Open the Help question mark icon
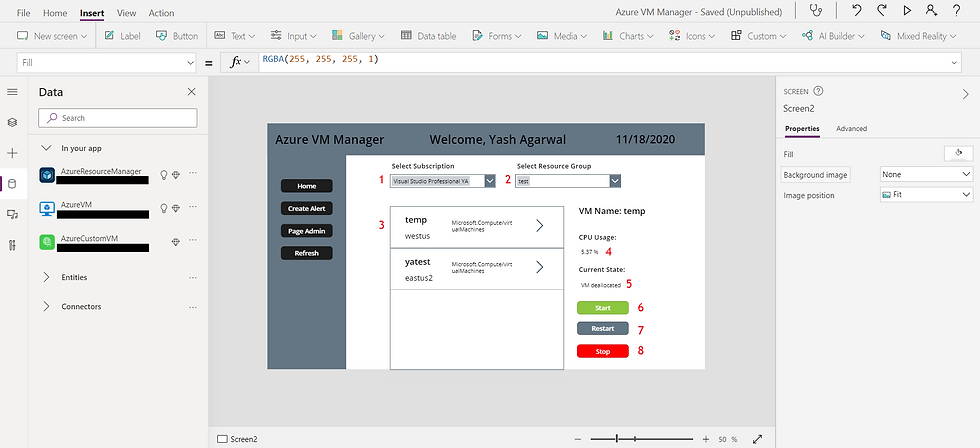The image size is (980, 448). [956, 11]
